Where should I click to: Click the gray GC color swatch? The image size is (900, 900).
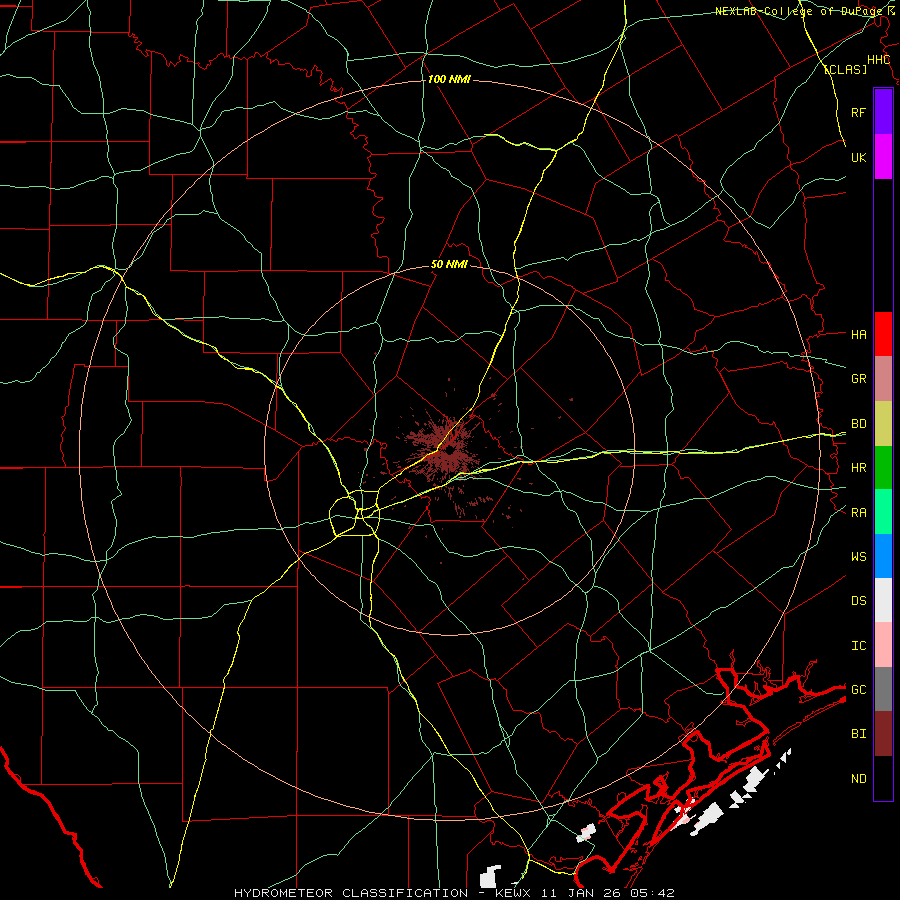coord(883,689)
